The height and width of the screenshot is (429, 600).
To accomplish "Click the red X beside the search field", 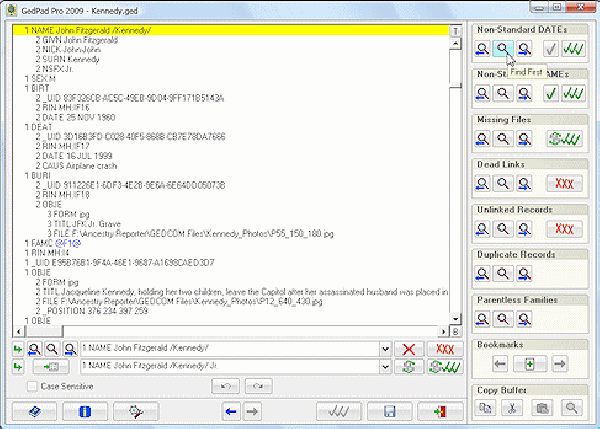I will 407,349.
